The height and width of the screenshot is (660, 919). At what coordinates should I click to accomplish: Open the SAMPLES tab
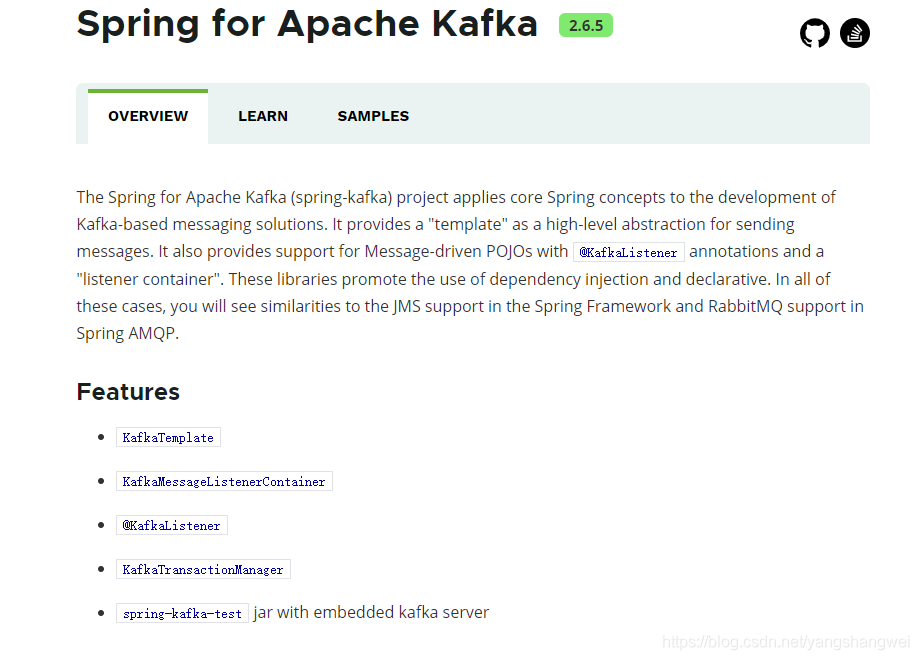pos(373,116)
